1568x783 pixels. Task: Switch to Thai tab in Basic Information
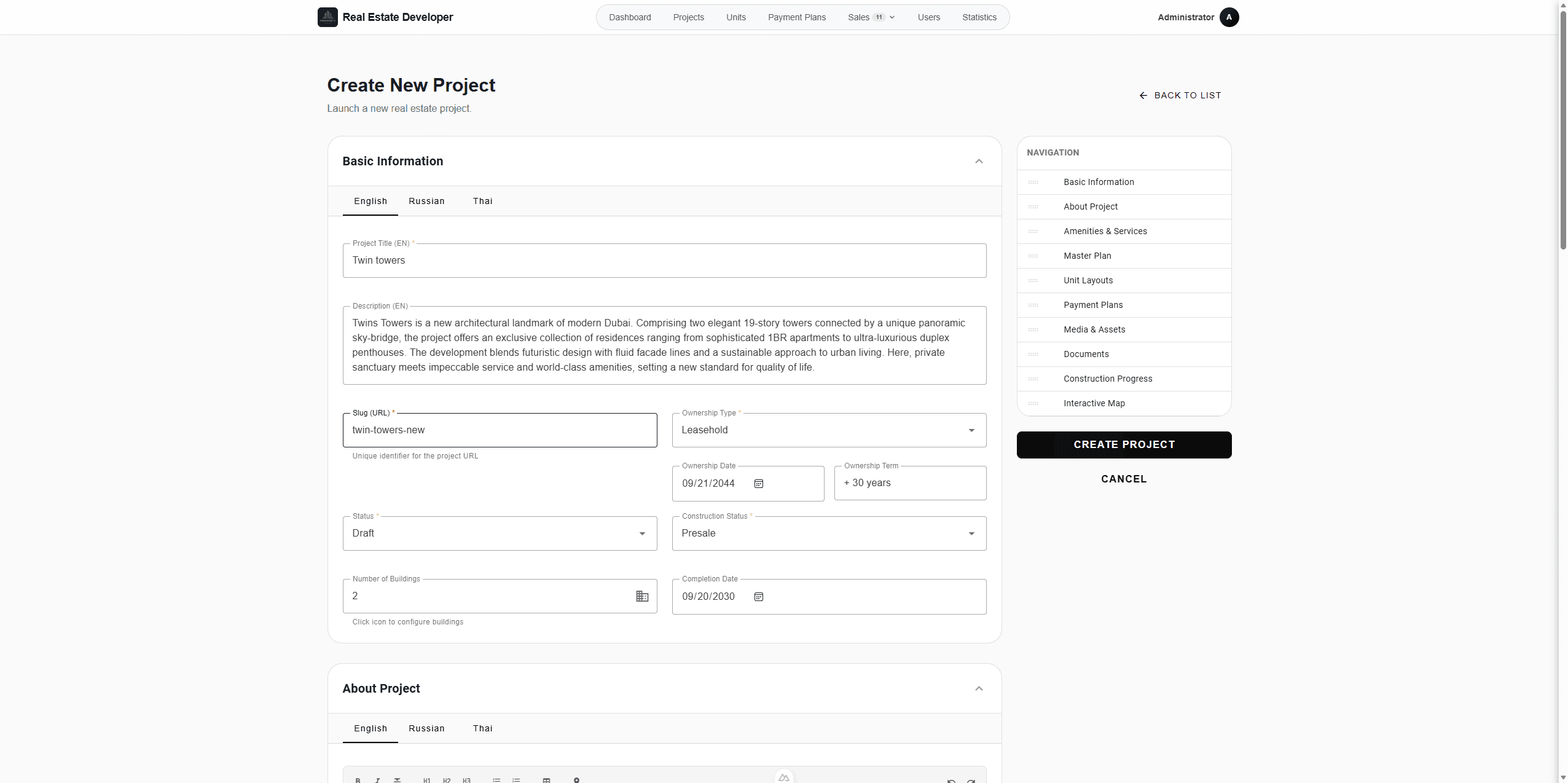pyautogui.click(x=483, y=201)
